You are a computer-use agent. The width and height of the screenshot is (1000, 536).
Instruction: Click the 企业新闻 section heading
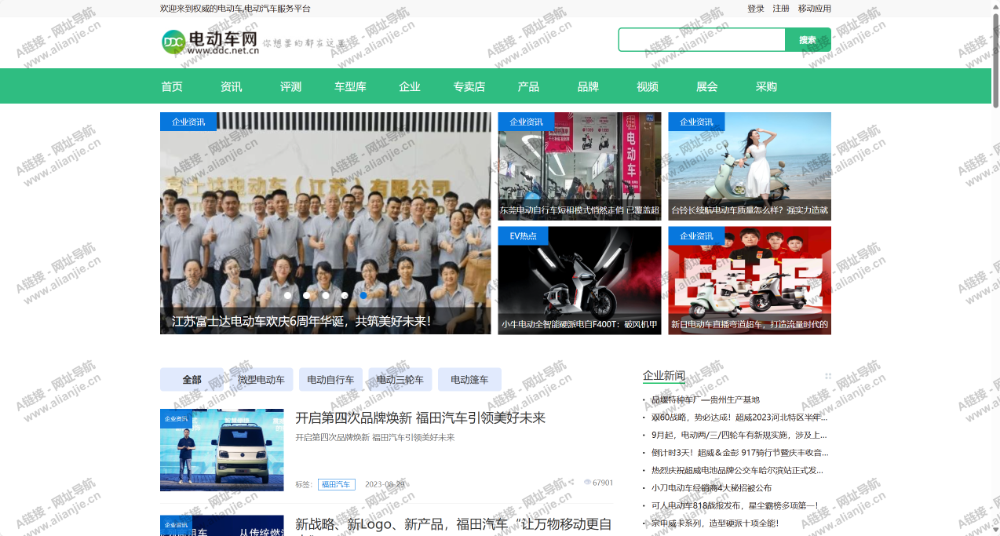tap(664, 375)
